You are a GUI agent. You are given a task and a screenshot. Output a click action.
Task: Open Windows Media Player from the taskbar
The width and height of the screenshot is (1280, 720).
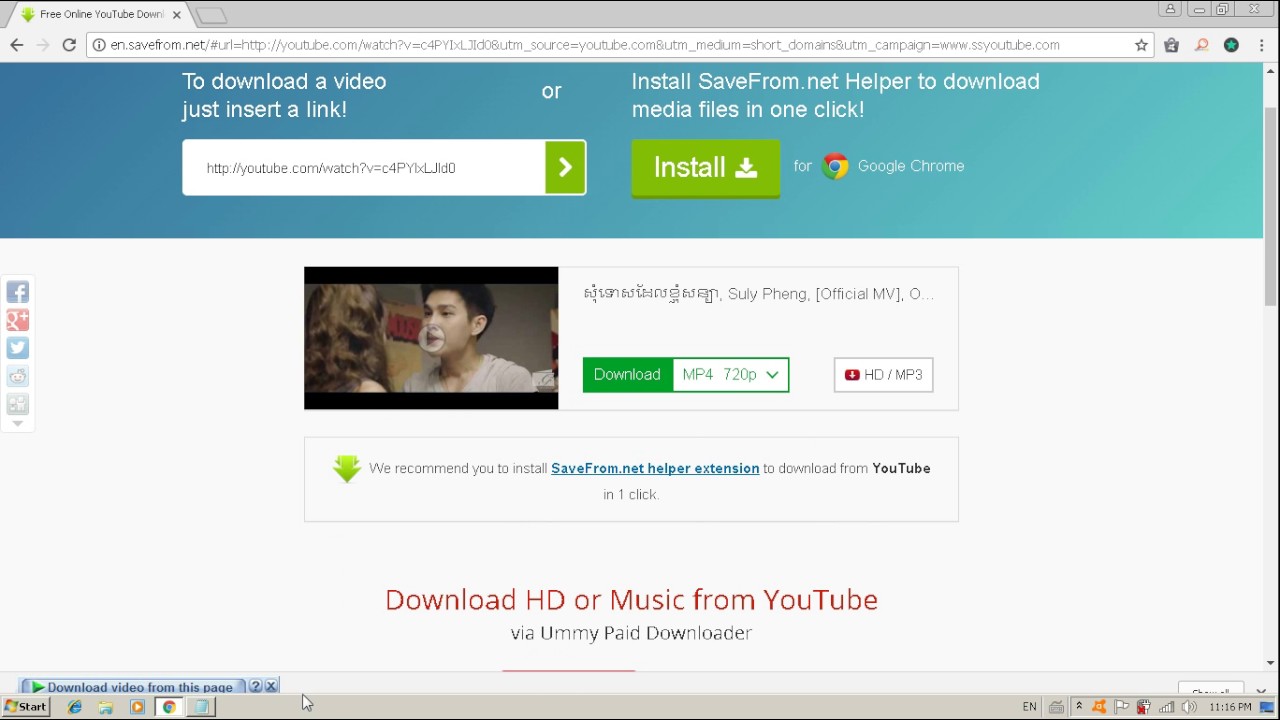pyautogui.click(x=138, y=707)
